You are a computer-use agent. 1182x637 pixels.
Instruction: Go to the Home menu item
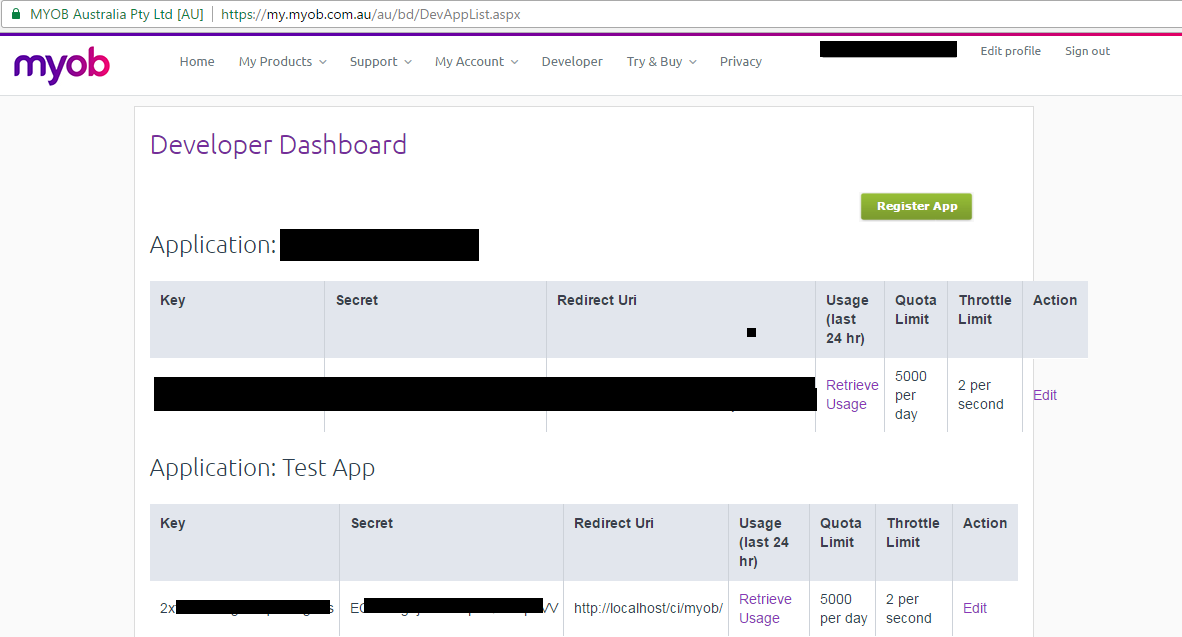pyautogui.click(x=197, y=61)
